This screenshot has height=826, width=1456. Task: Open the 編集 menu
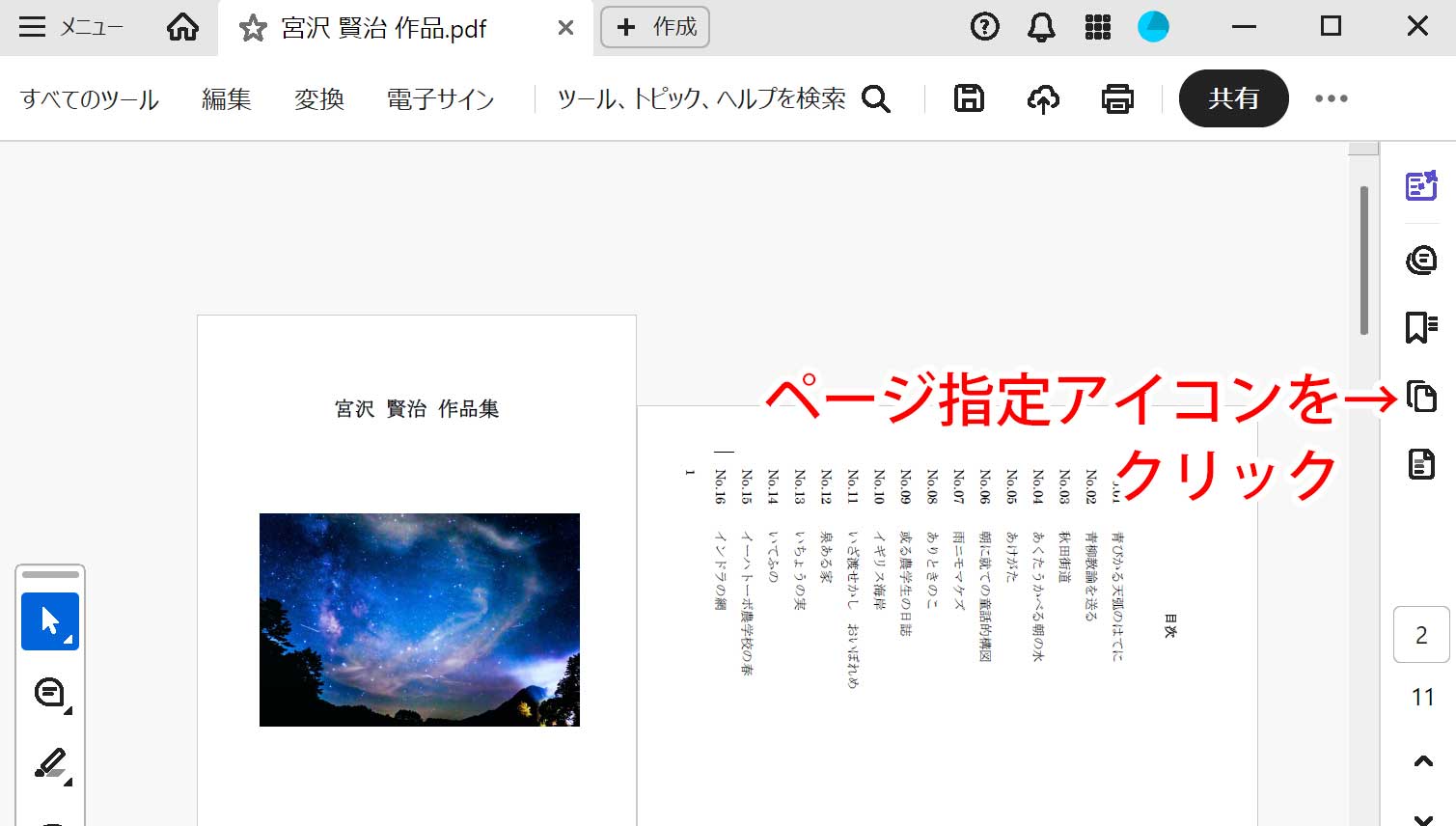pyautogui.click(x=227, y=98)
